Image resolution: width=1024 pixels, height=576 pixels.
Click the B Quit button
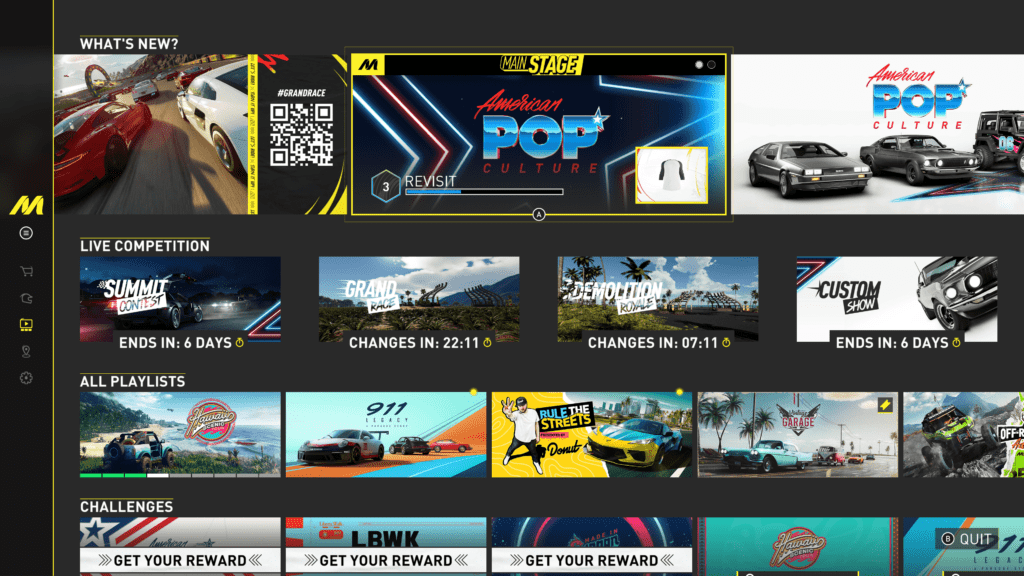pyautogui.click(x=967, y=539)
